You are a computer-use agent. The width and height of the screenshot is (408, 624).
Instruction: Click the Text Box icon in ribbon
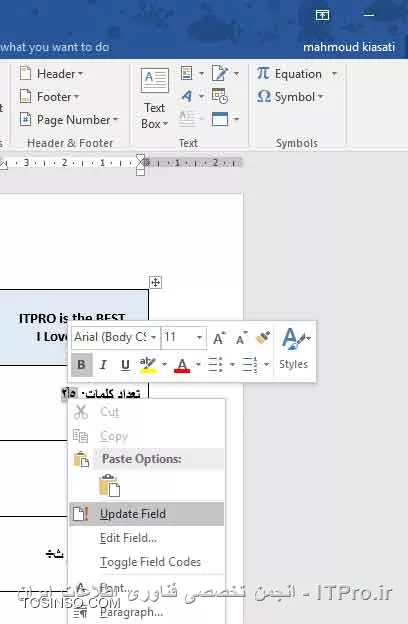(154, 80)
